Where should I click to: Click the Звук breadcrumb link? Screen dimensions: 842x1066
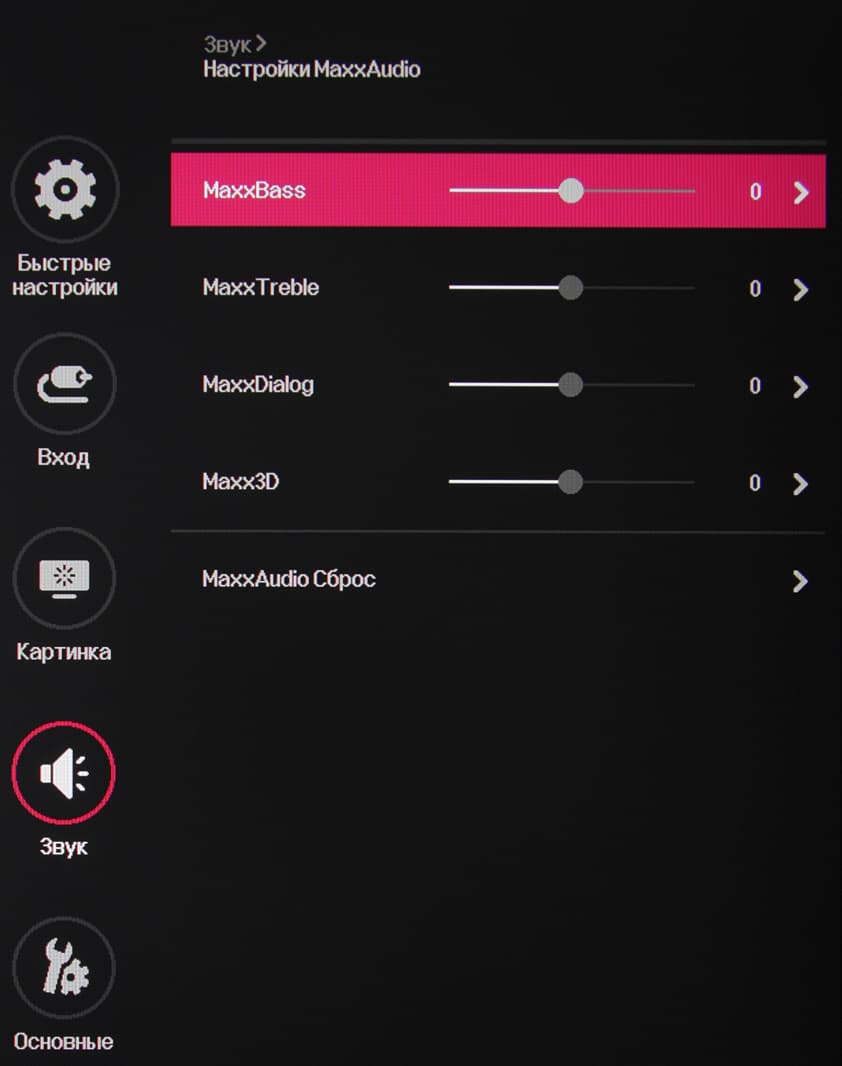pos(228,45)
